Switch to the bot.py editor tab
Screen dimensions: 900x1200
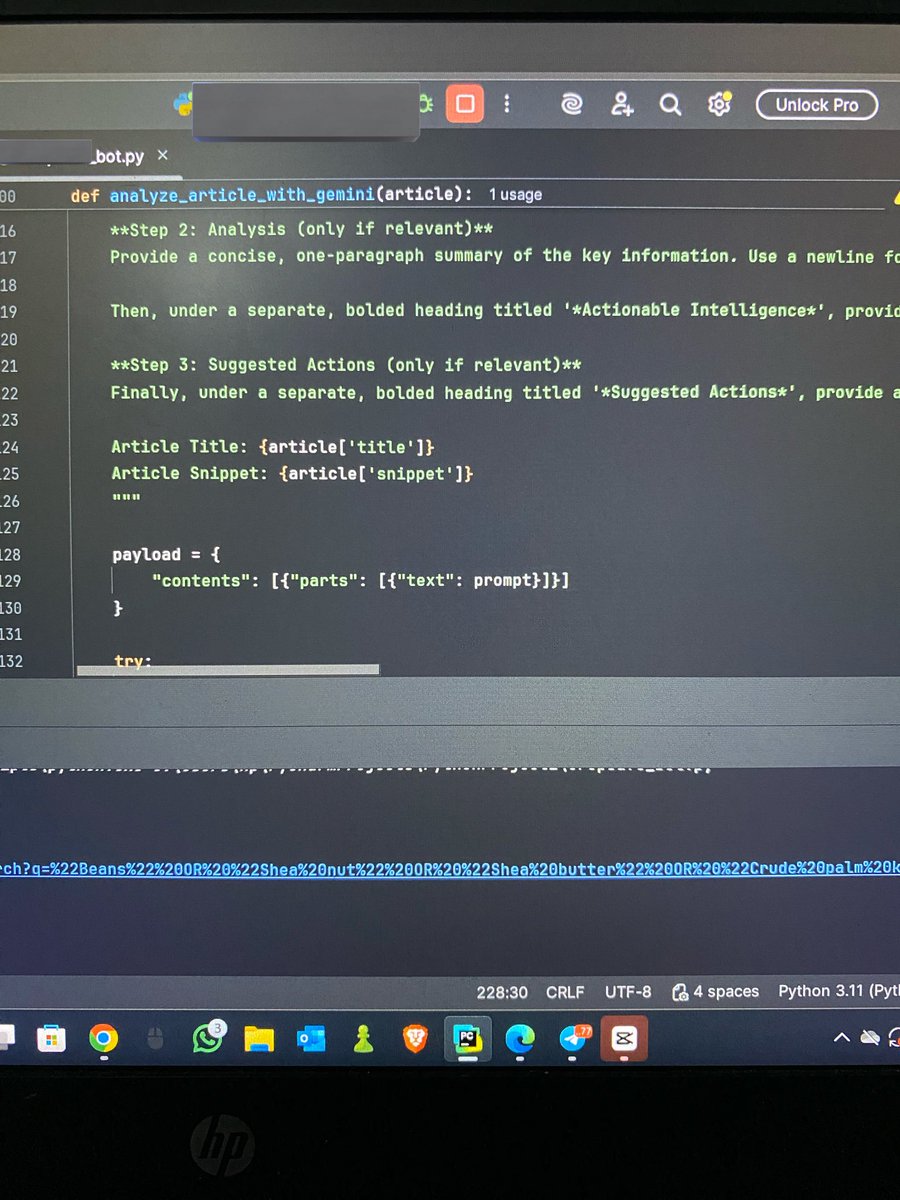[x=120, y=156]
